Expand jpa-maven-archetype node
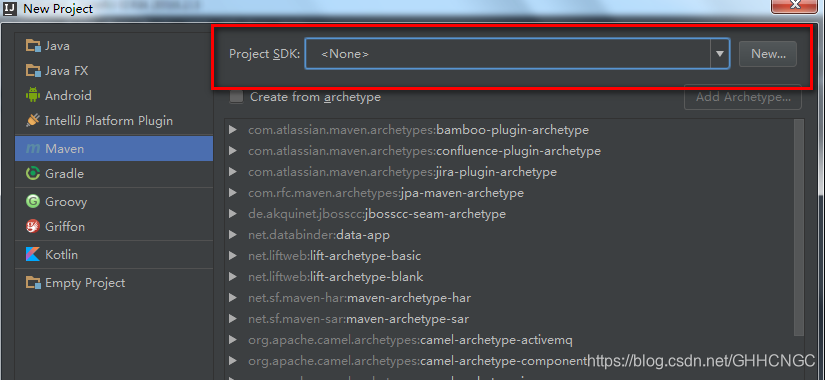 pyautogui.click(x=233, y=193)
